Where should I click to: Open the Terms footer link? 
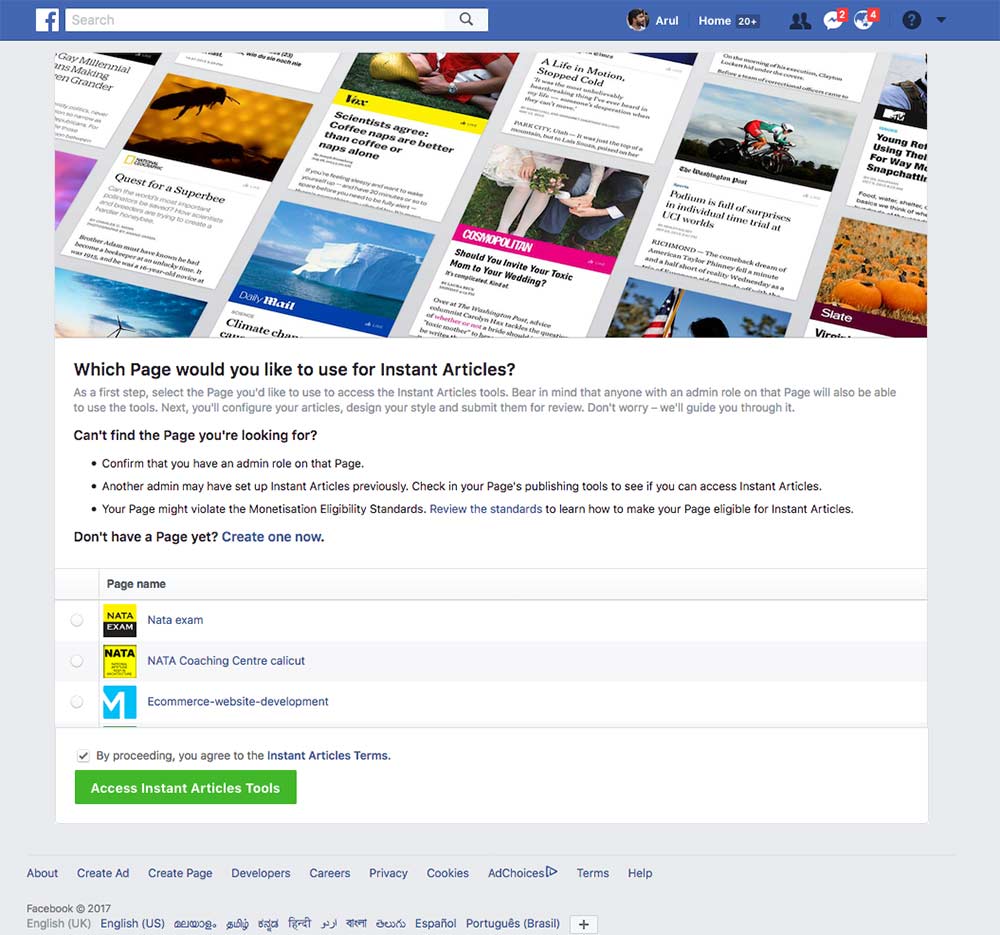(592, 873)
